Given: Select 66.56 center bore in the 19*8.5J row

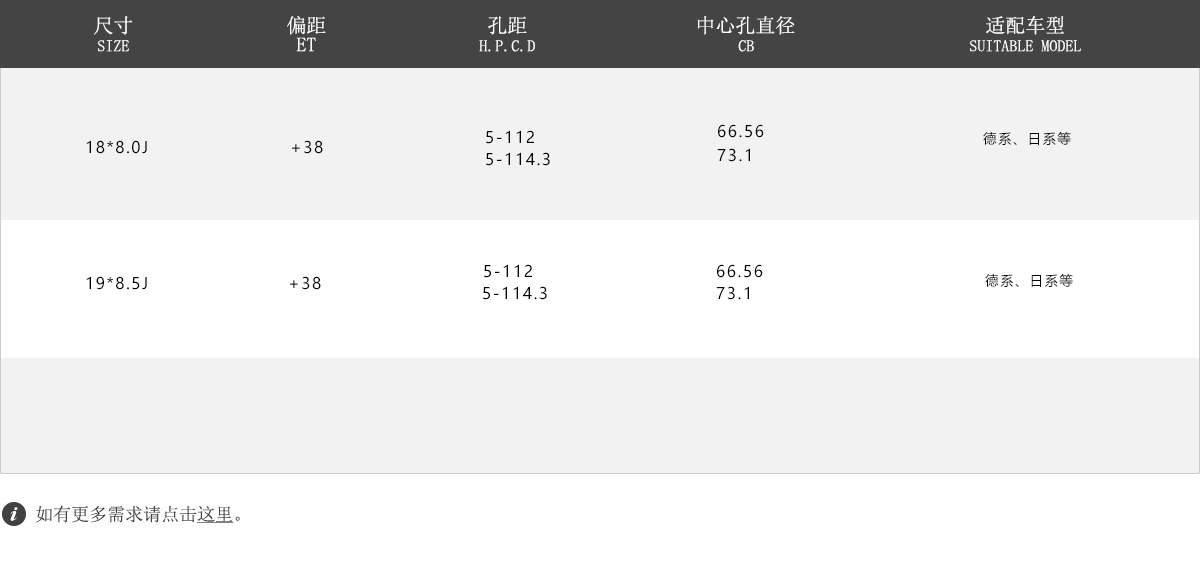Looking at the screenshot, I should click(740, 272).
